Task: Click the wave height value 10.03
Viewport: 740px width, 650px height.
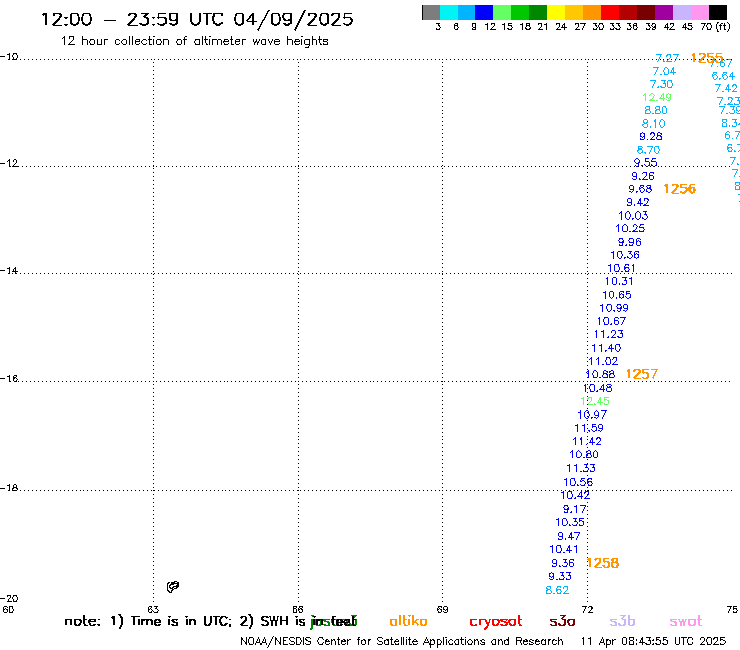Action: [x=633, y=215]
